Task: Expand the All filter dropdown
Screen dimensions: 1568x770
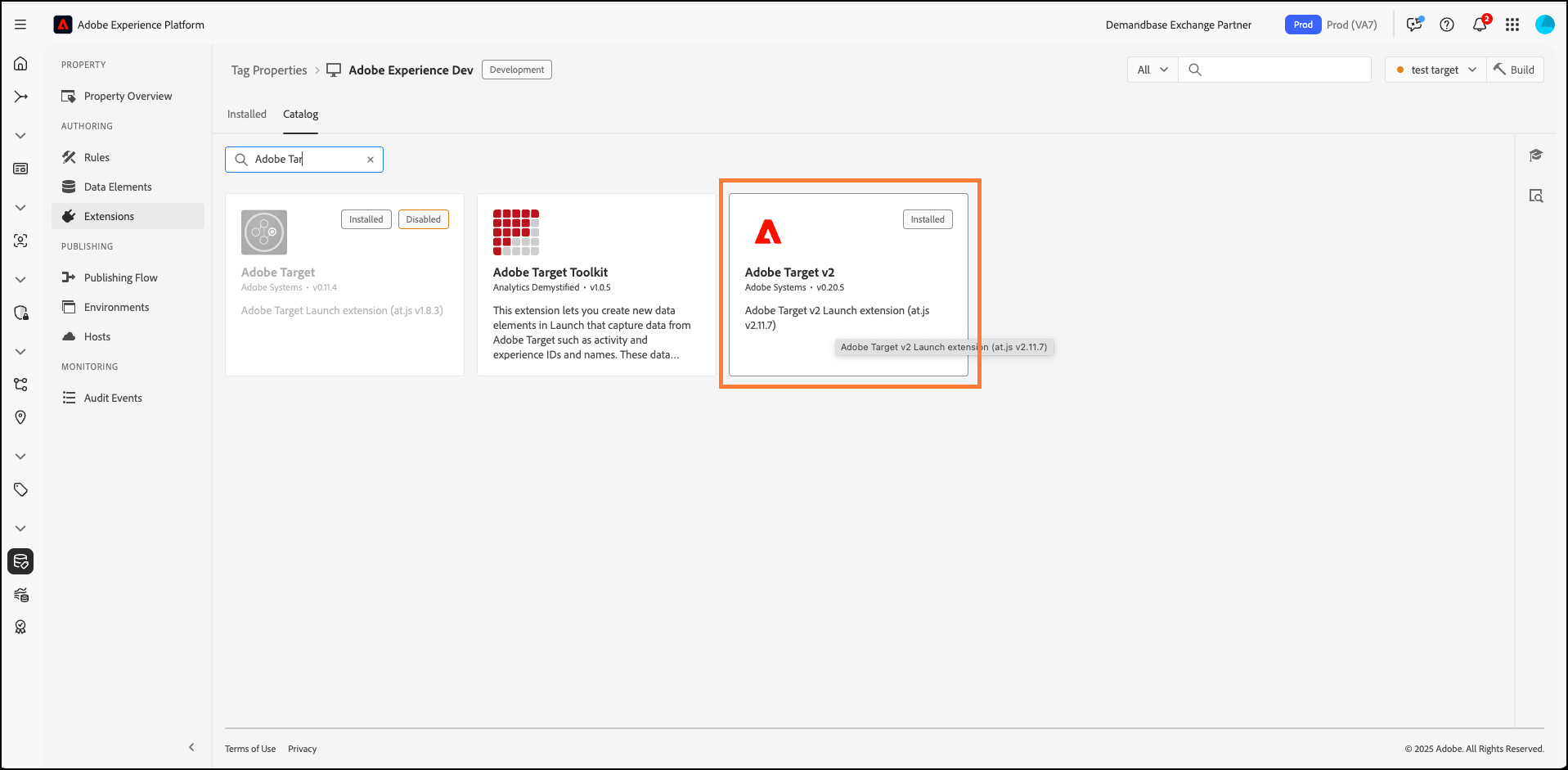Action: 1152,70
